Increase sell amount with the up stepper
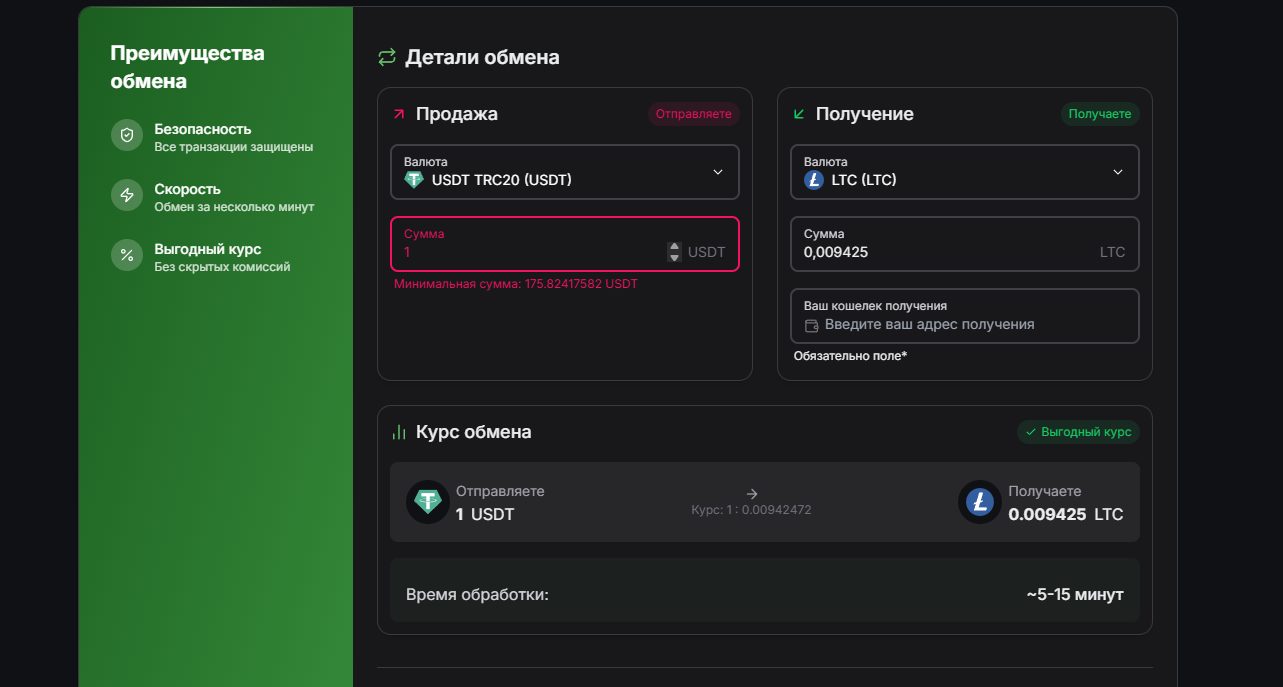Screen dimensions: 1283x687 tap(674, 247)
